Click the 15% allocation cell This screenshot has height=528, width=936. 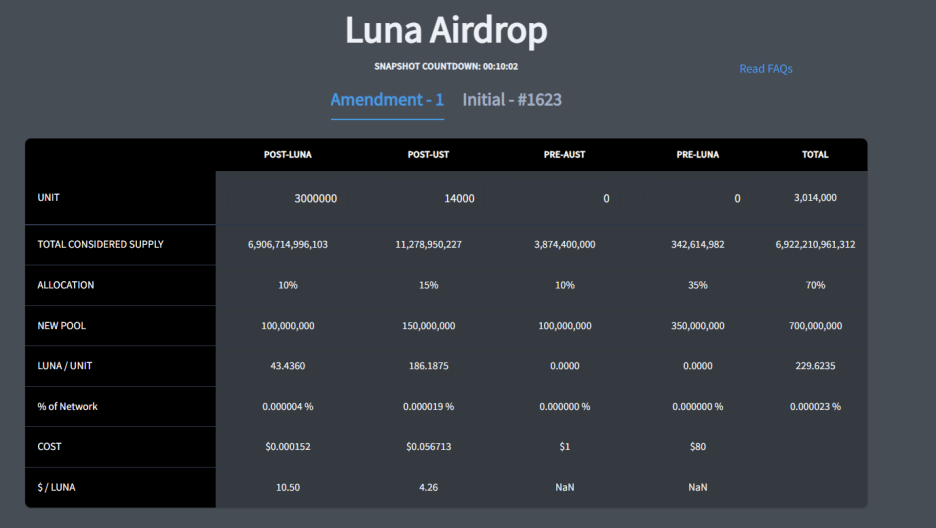pos(428,285)
